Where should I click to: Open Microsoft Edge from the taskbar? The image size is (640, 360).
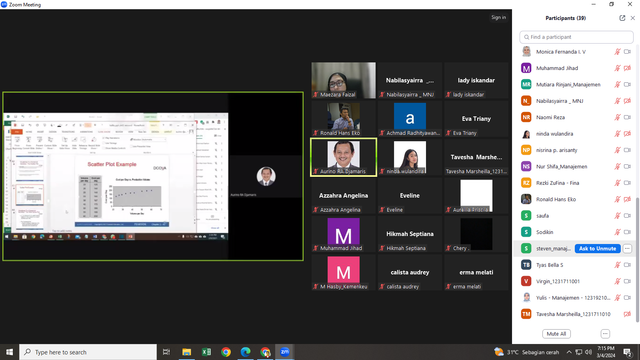click(245, 352)
